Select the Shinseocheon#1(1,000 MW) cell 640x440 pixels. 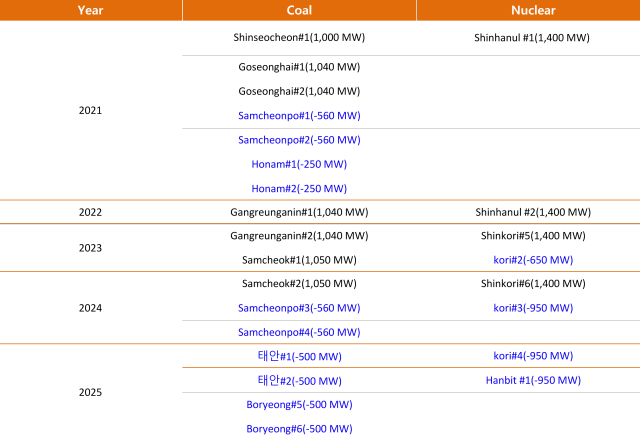pyautogui.click(x=299, y=38)
